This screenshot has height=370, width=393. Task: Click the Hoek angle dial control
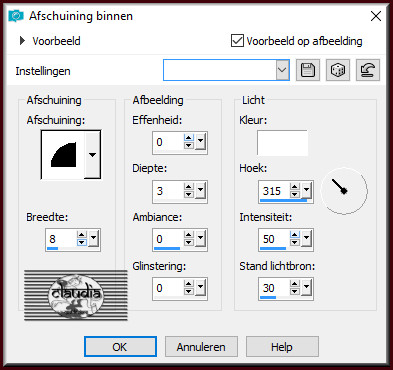(x=344, y=191)
